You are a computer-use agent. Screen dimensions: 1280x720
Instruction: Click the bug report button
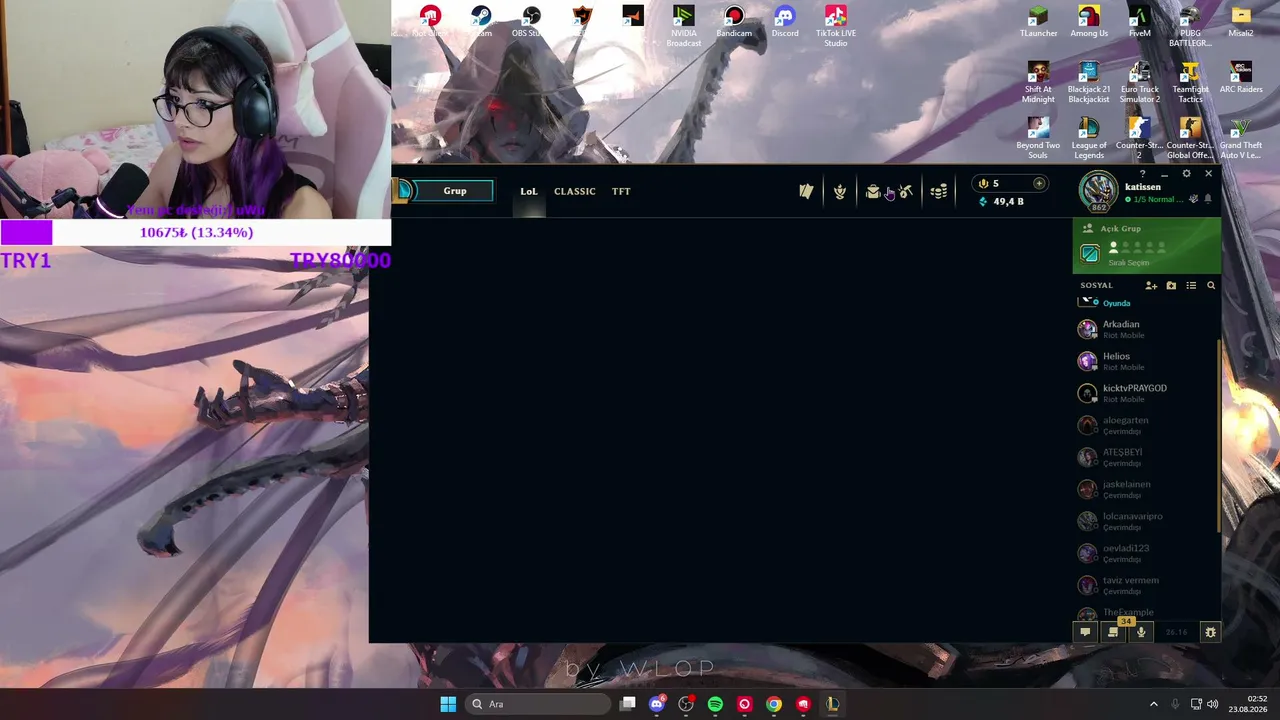[x=1210, y=632]
